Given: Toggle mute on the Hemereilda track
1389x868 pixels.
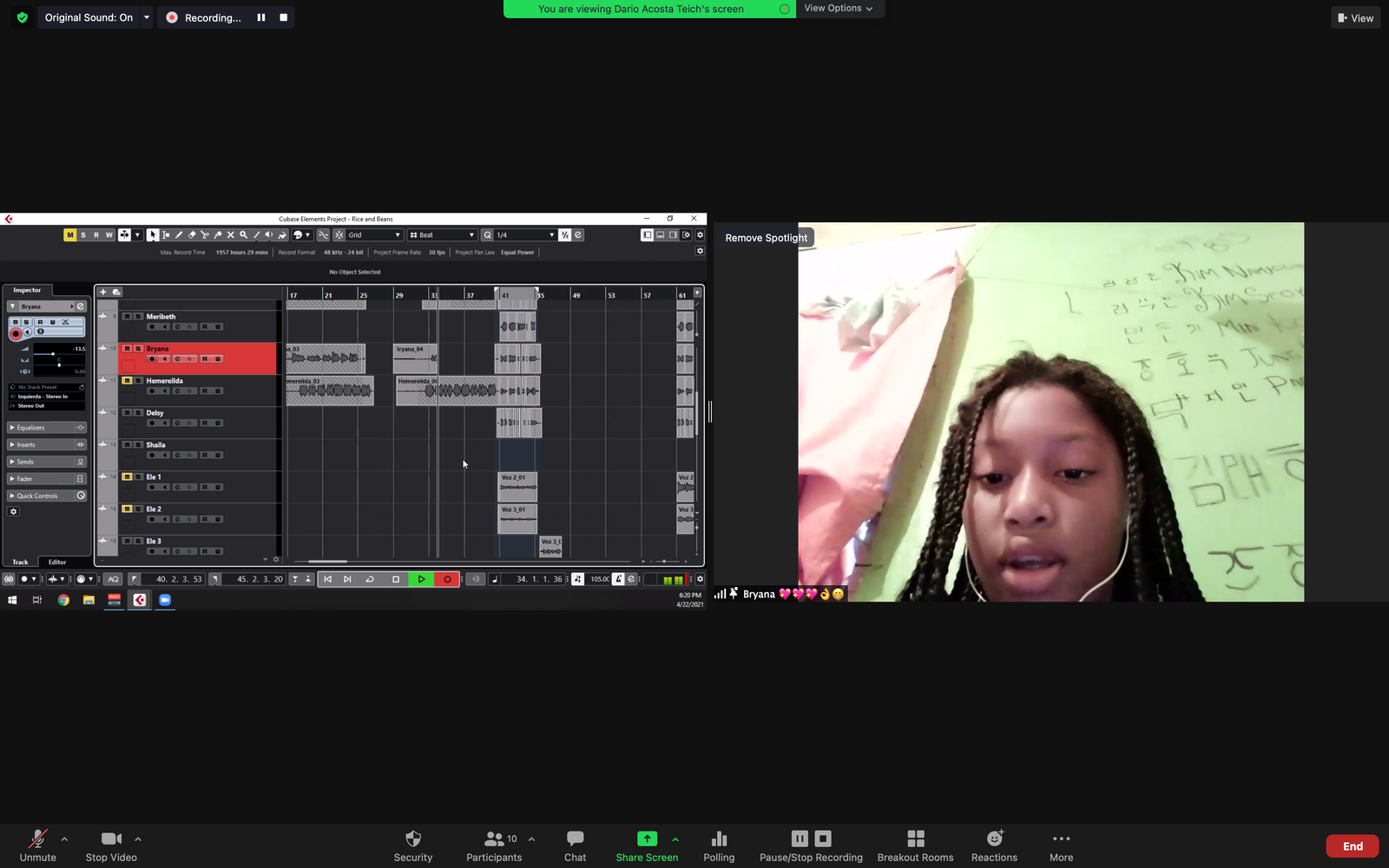Looking at the screenshot, I should (x=127, y=381).
